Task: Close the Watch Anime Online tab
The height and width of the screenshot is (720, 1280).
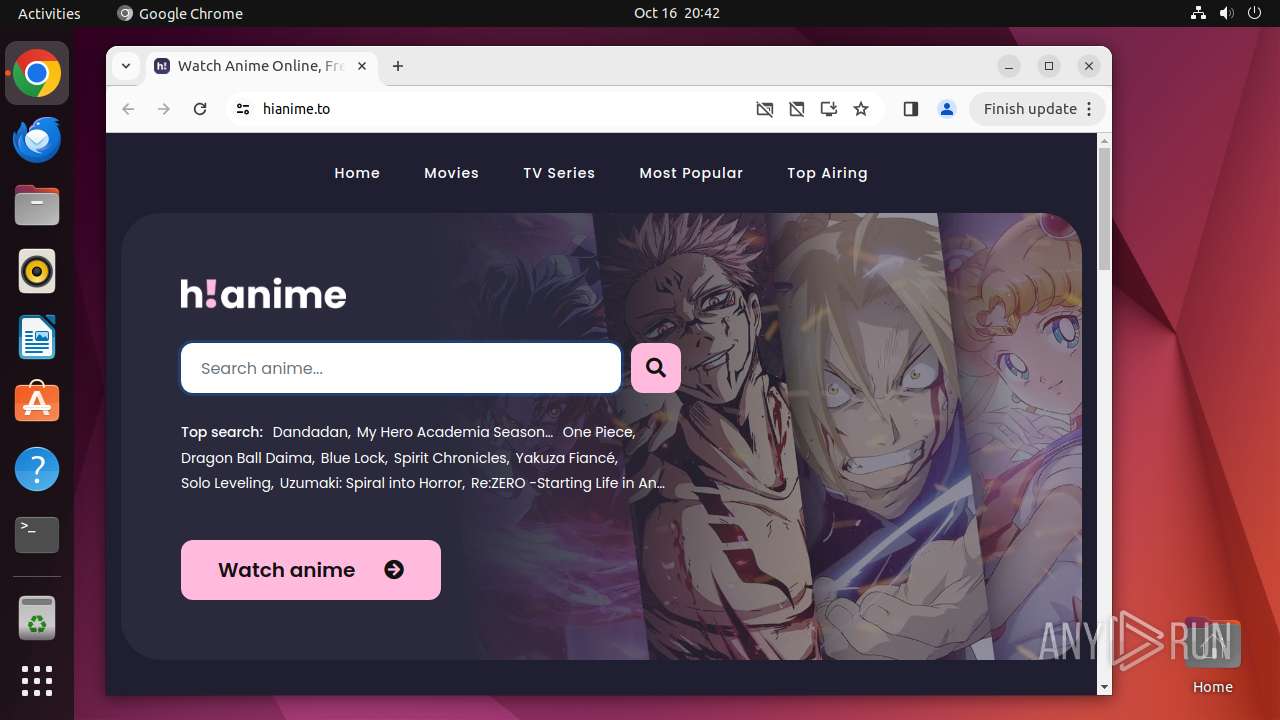Action: 362,66
